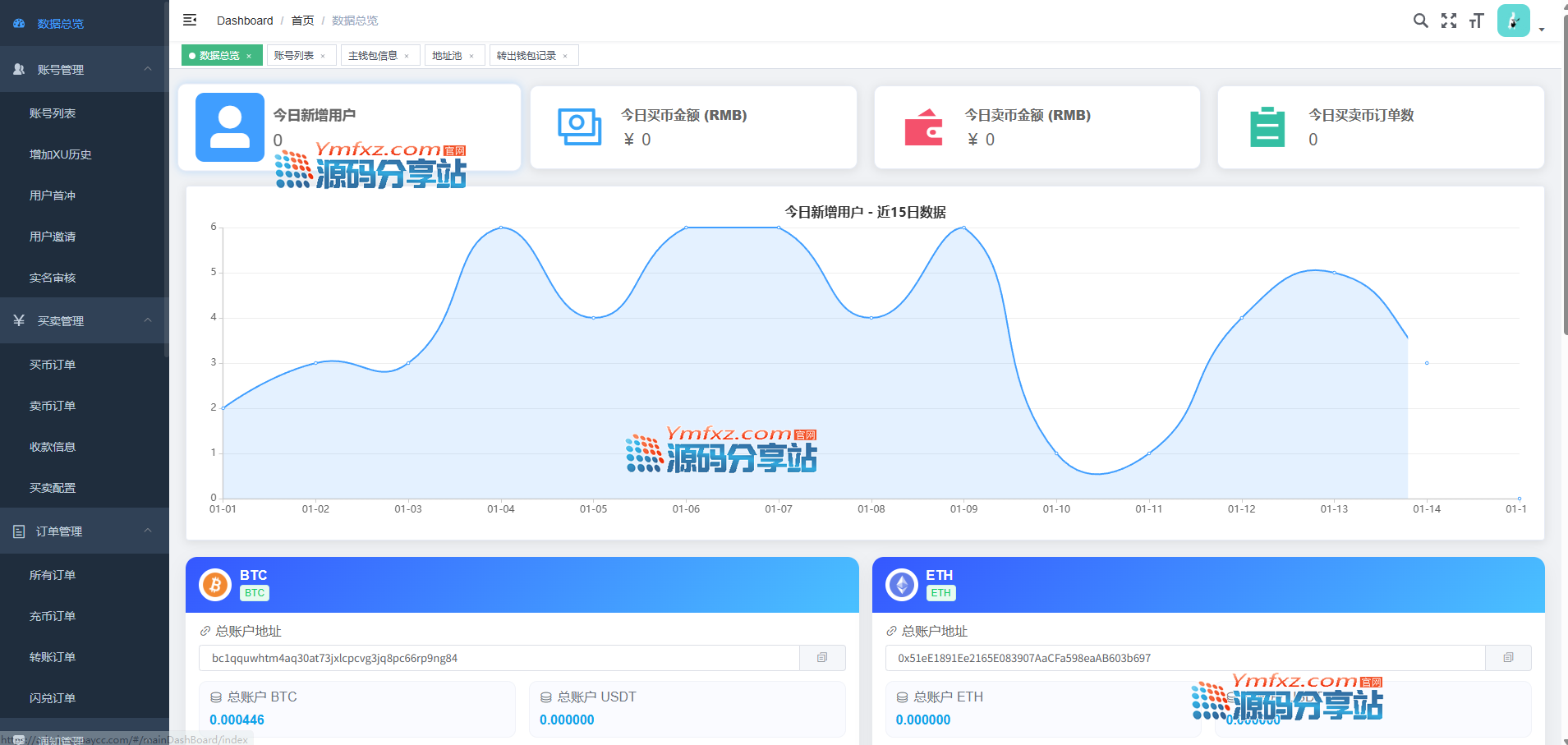Close the 转出钱包记录 tab

tap(565, 56)
